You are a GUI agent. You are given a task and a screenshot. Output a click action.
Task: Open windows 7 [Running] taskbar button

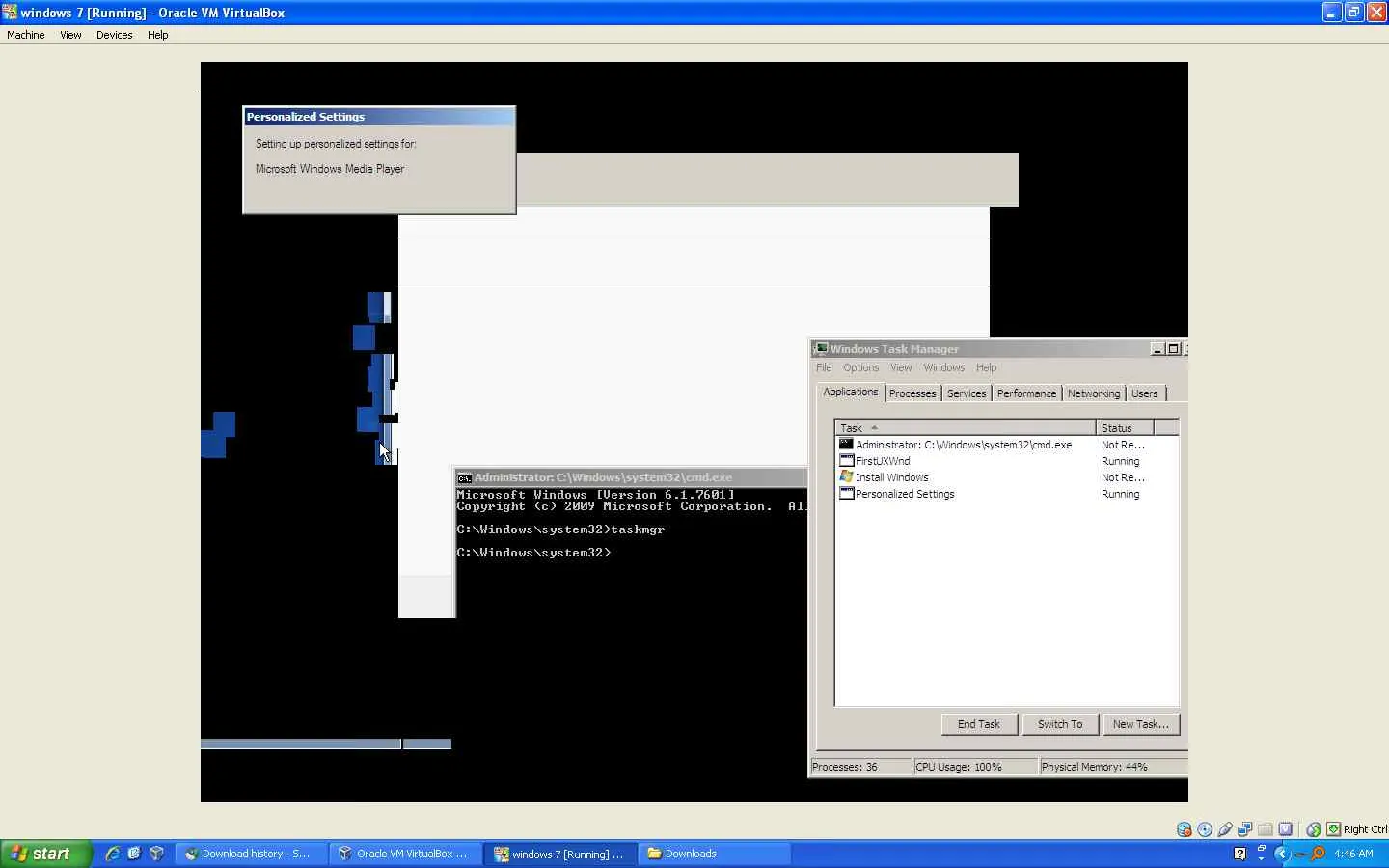[x=561, y=854]
